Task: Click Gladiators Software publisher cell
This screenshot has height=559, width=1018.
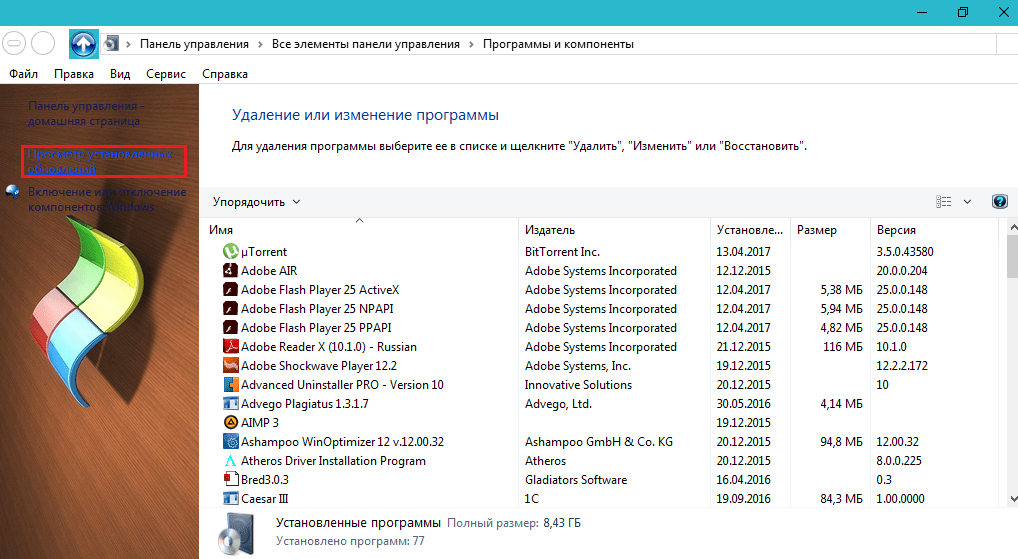Action: click(x=576, y=480)
